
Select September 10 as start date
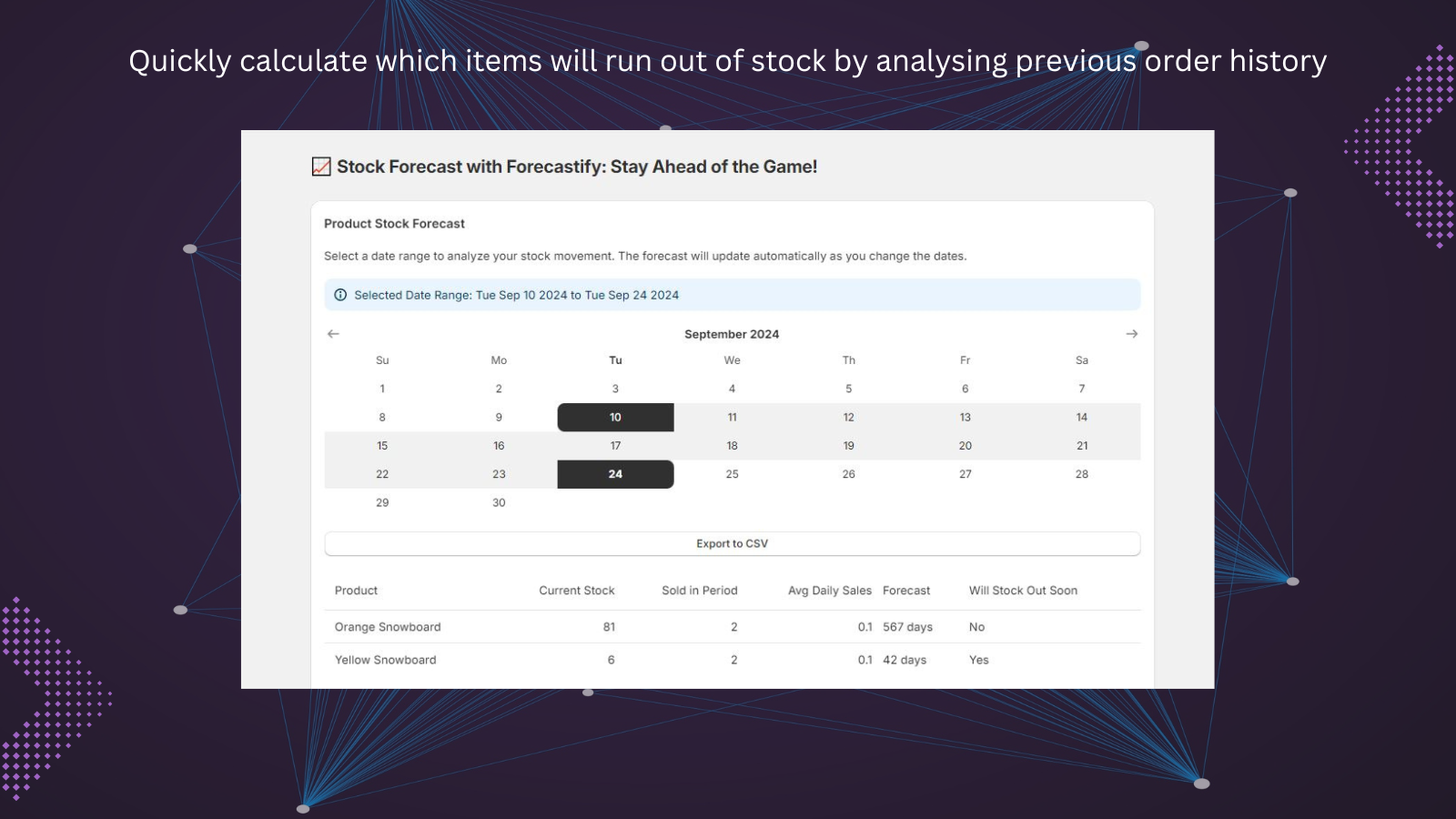point(615,418)
